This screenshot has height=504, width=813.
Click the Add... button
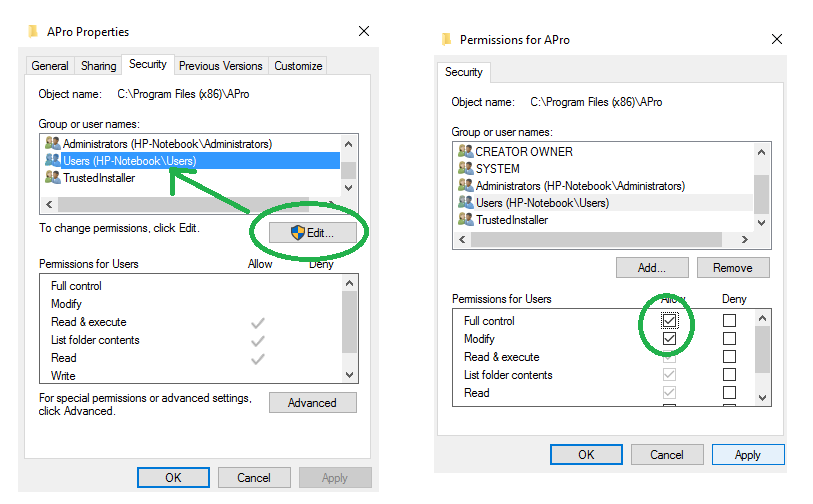(651, 268)
